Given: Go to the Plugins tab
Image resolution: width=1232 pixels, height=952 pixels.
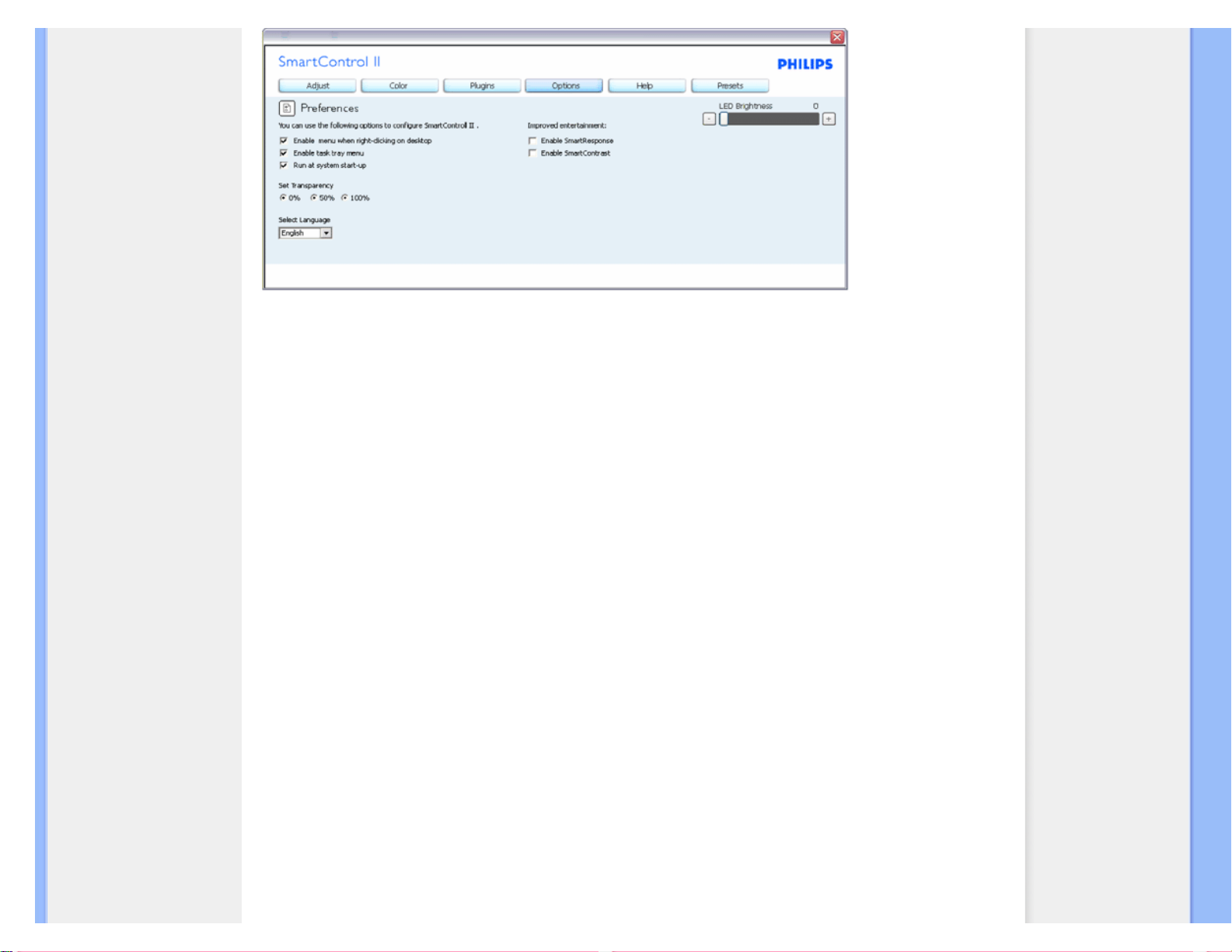Looking at the screenshot, I should (482, 85).
